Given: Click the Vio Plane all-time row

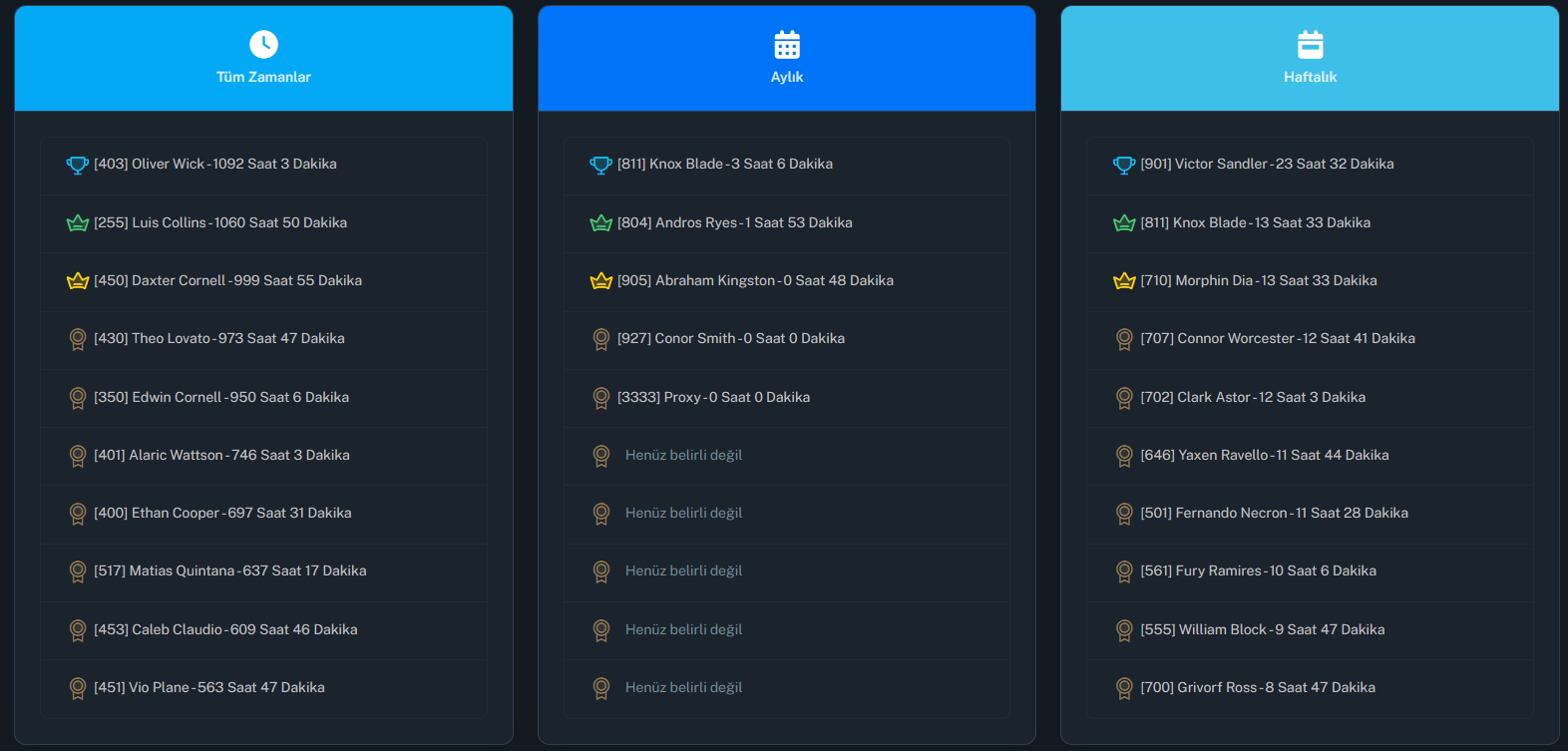Looking at the screenshot, I should pyautogui.click(x=209, y=688).
